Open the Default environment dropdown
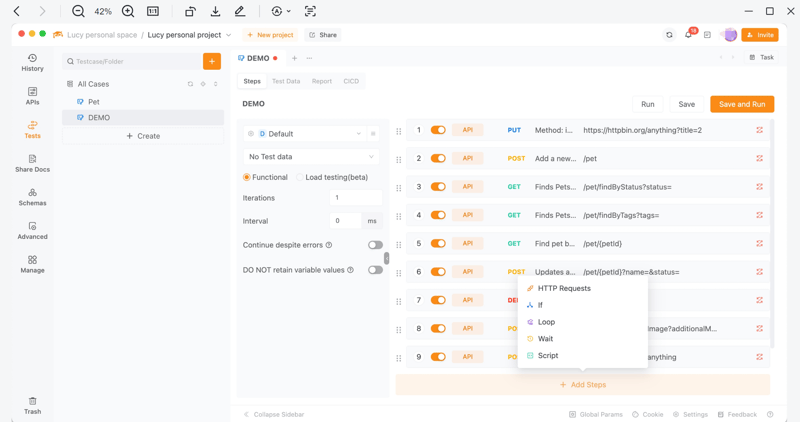Screen dimensions: 800x422 [x=305, y=134]
